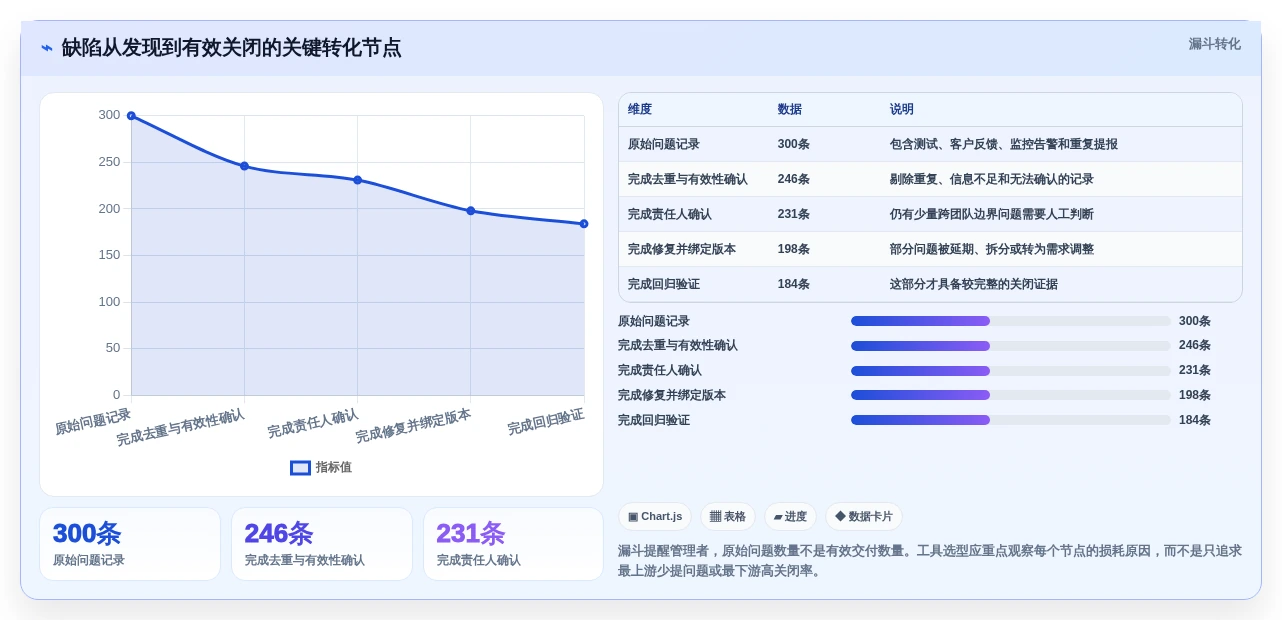Click the description 部分问题被延期、拆分或转为需求调整

pos(992,249)
